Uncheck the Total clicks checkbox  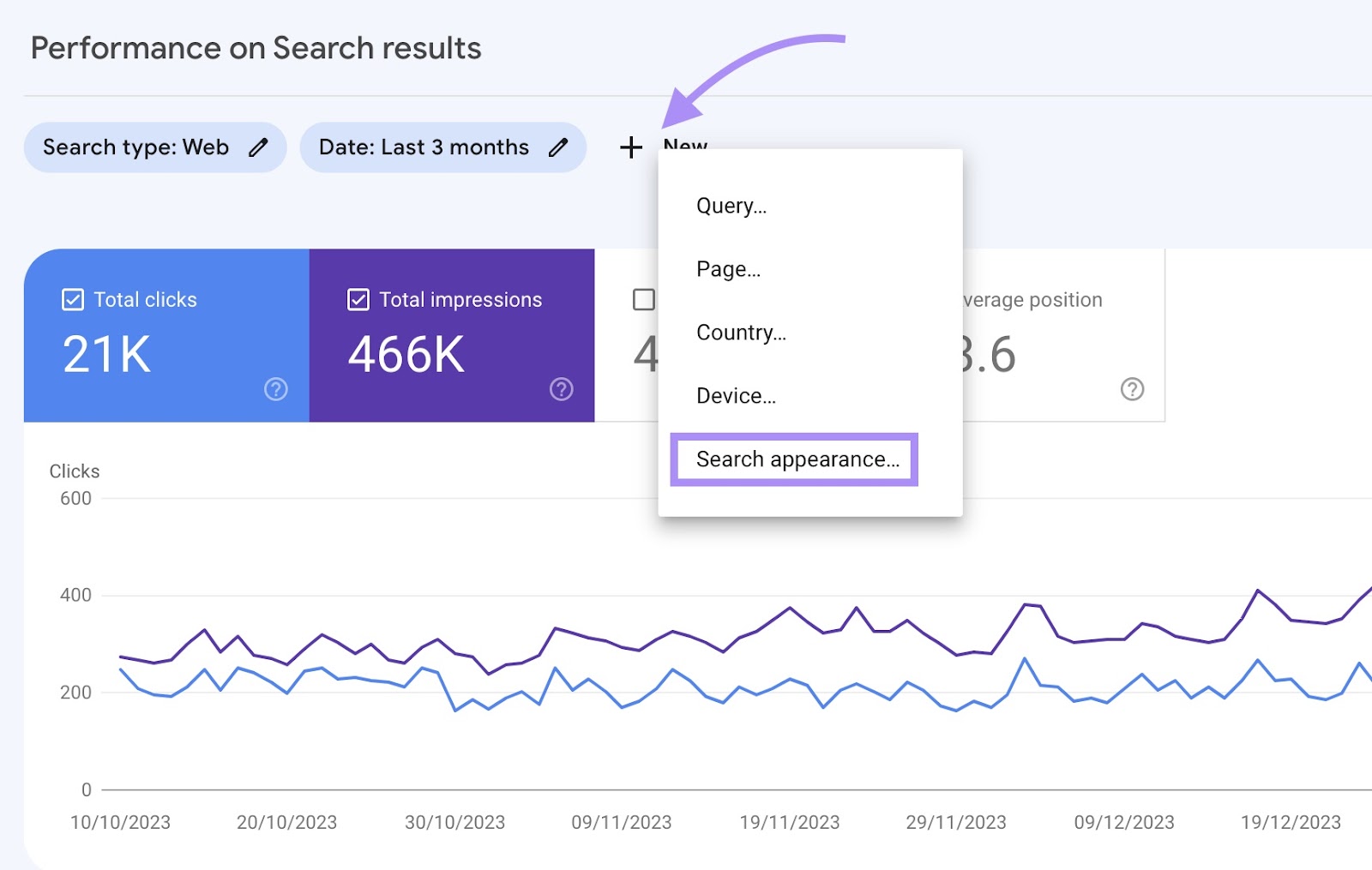tap(73, 299)
